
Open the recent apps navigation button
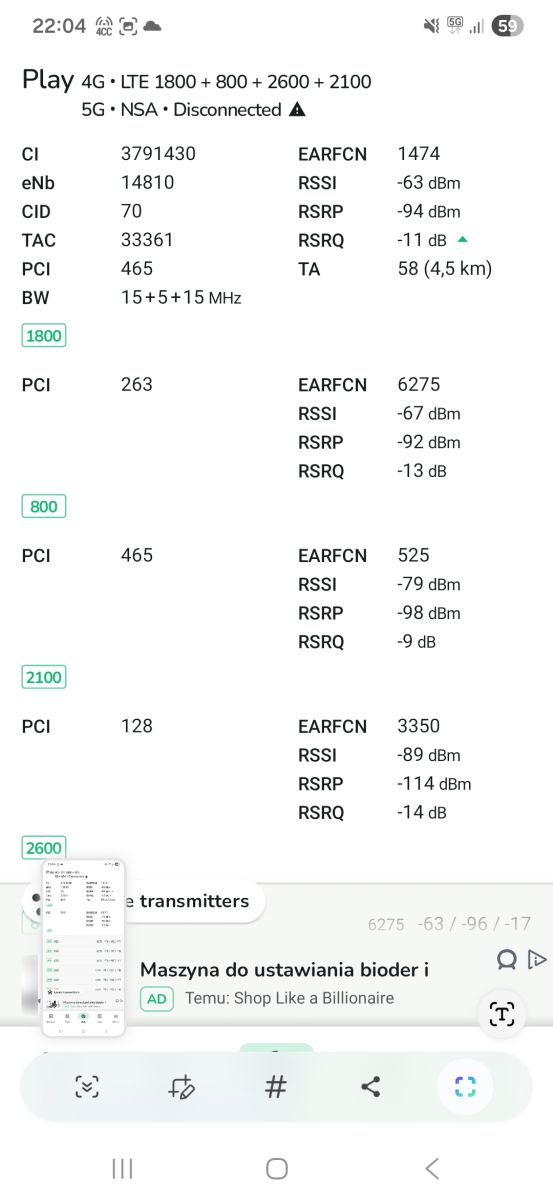123,1168
